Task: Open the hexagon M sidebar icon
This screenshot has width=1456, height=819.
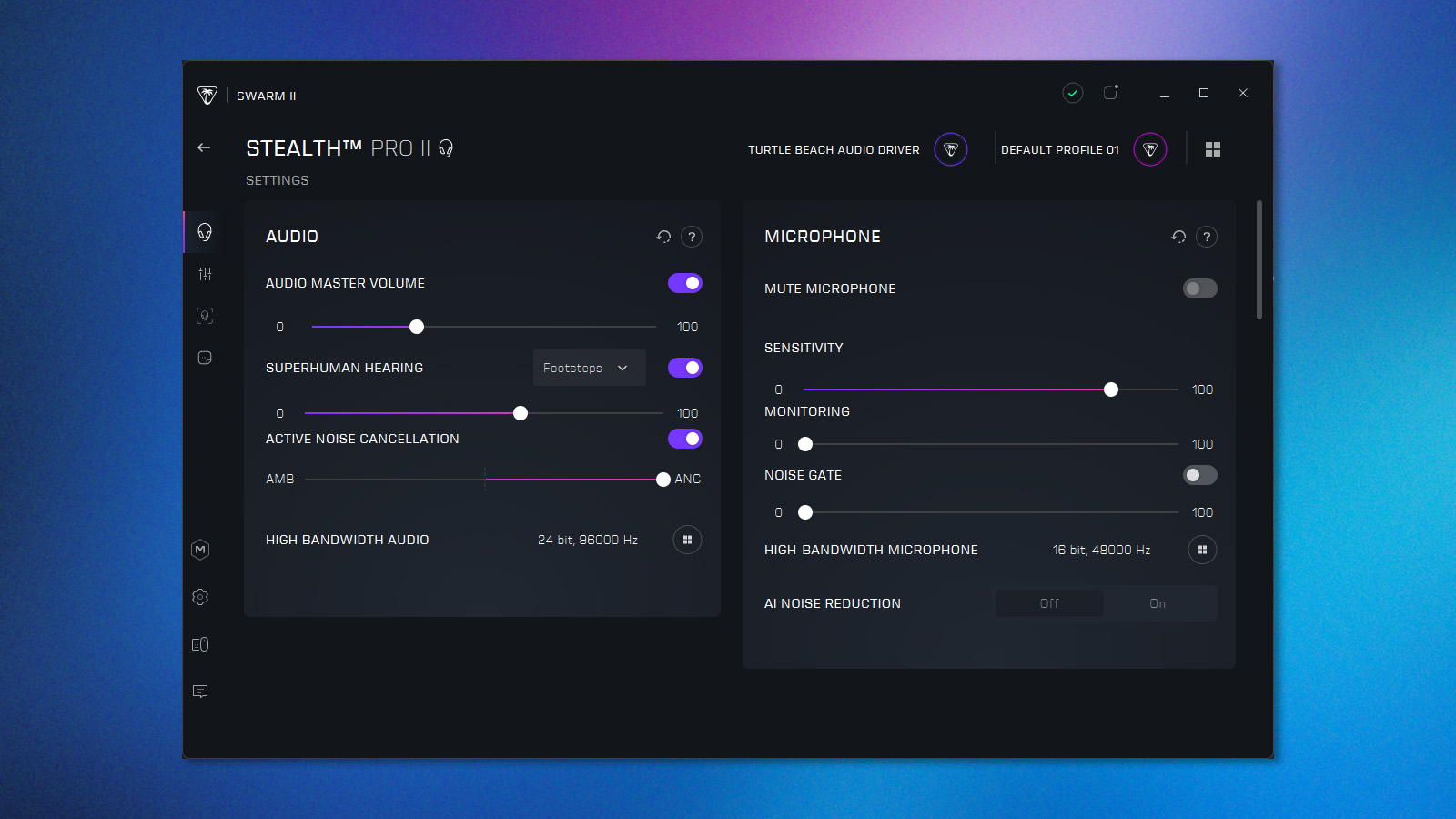Action: (x=200, y=550)
